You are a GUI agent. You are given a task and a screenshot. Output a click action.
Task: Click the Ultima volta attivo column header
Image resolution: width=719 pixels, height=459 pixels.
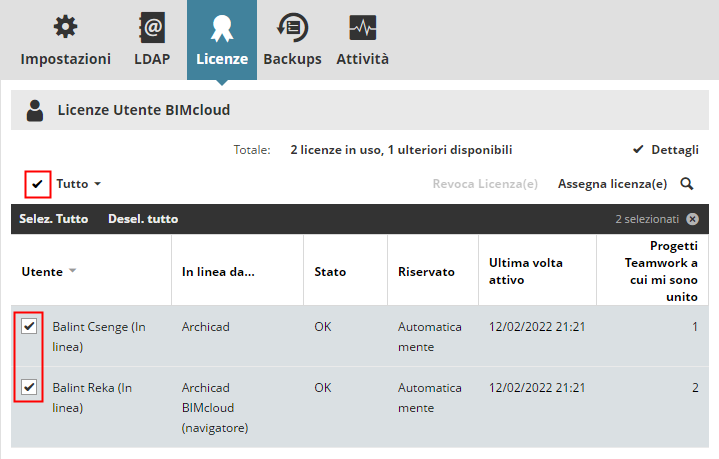pos(525,271)
